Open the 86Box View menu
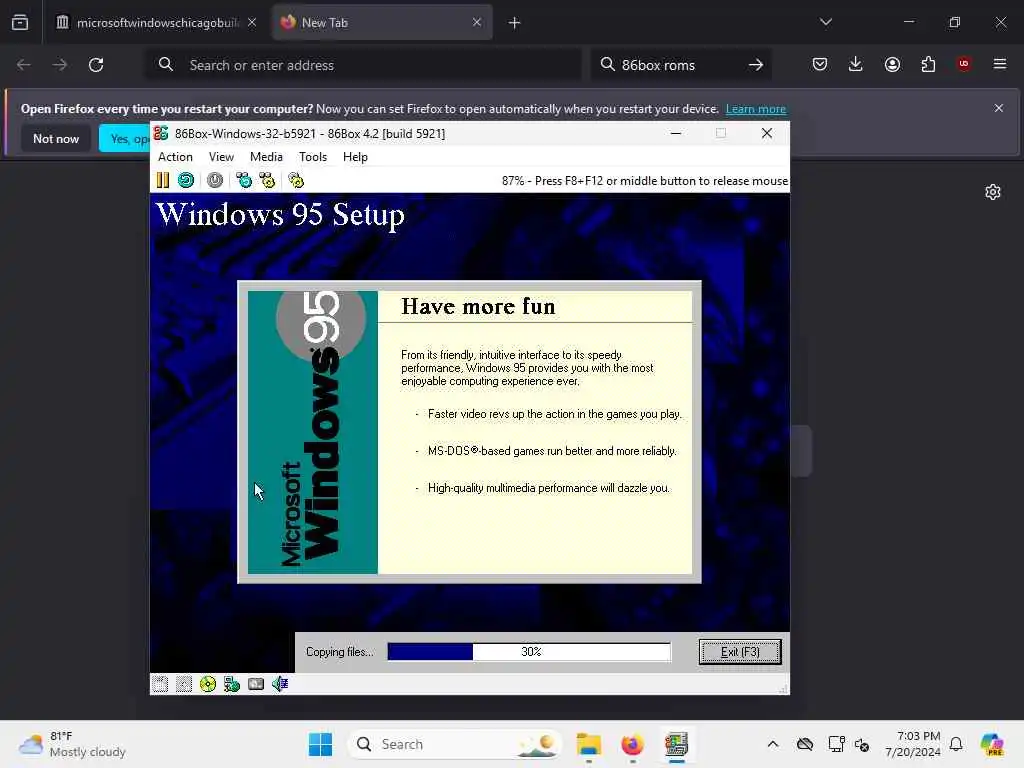Image resolution: width=1024 pixels, height=768 pixels. [221, 157]
